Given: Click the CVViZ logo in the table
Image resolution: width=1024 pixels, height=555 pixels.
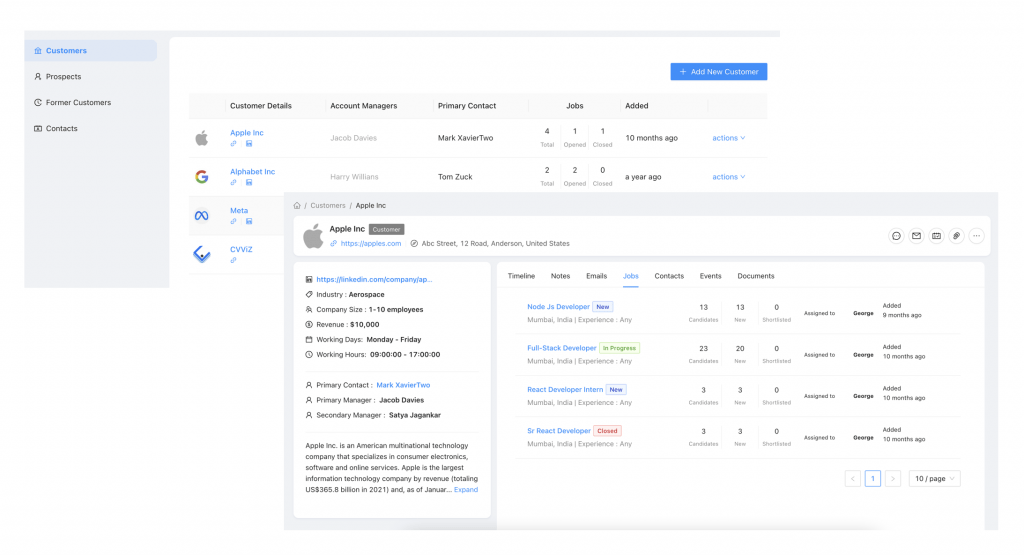Looking at the screenshot, I should [x=202, y=254].
